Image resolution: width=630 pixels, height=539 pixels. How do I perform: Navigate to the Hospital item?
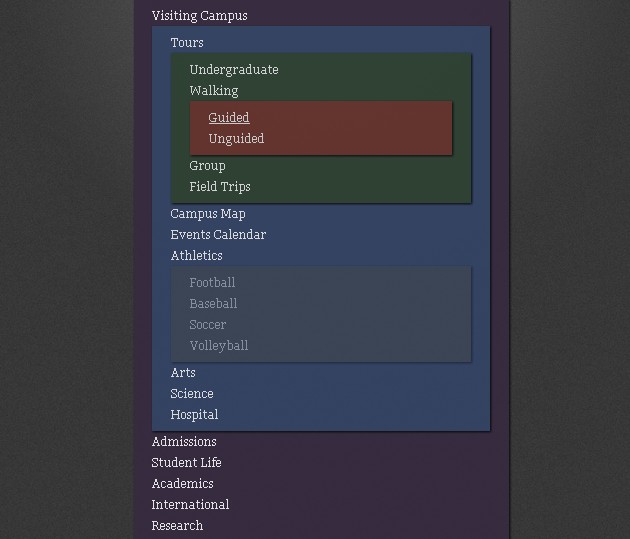click(194, 415)
